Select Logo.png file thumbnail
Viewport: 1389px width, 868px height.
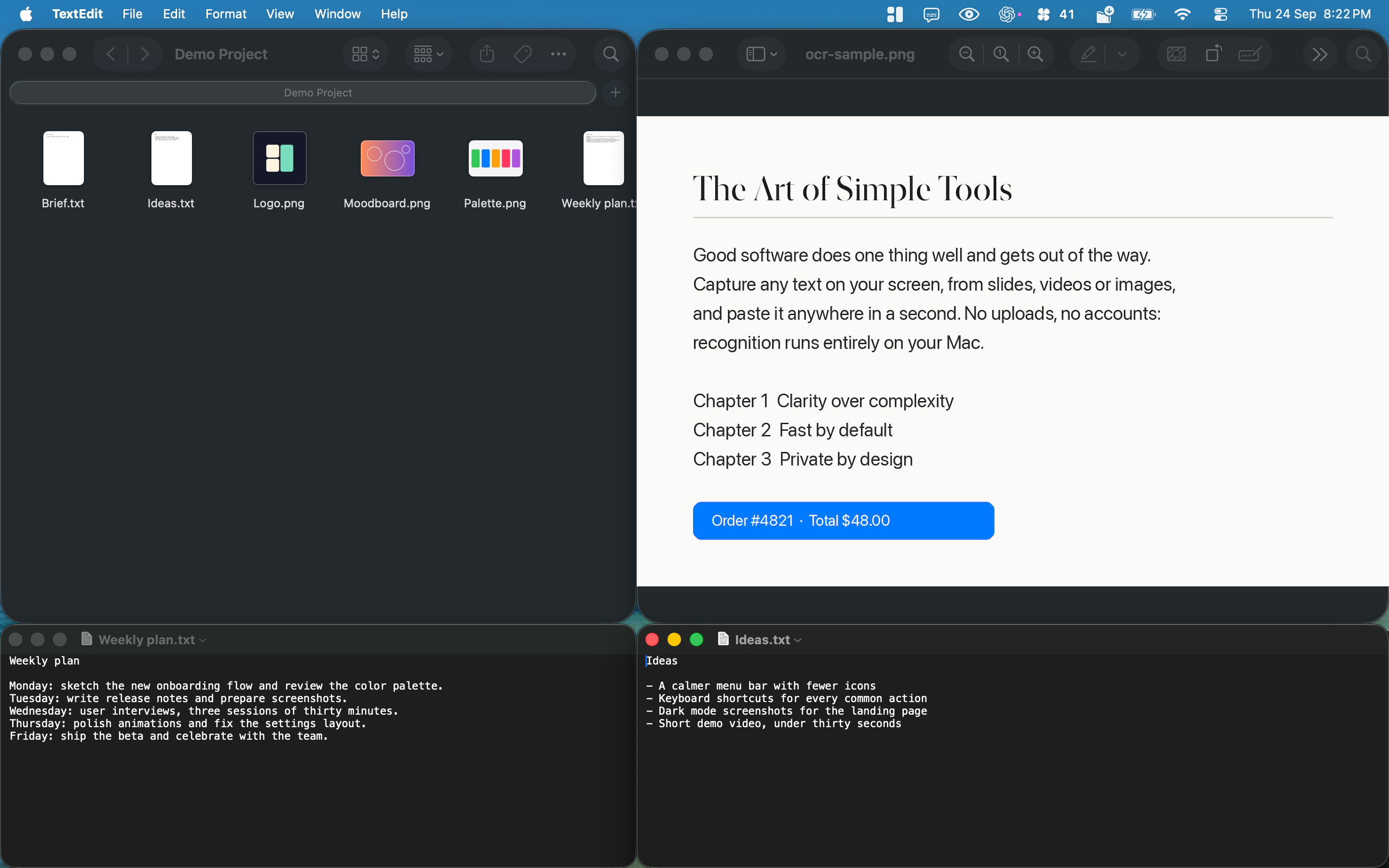(280, 158)
